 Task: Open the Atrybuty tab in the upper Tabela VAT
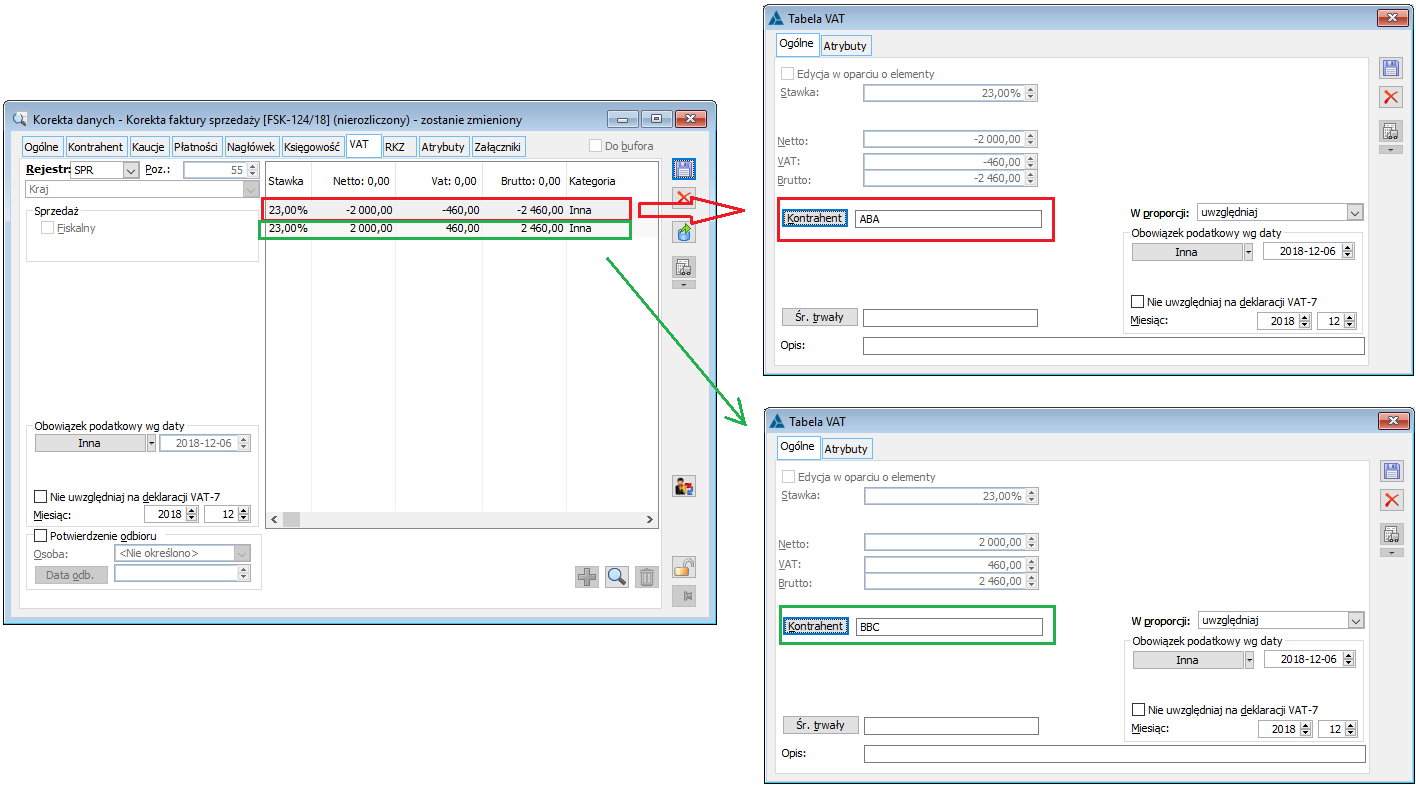pyautogui.click(x=846, y=46)
